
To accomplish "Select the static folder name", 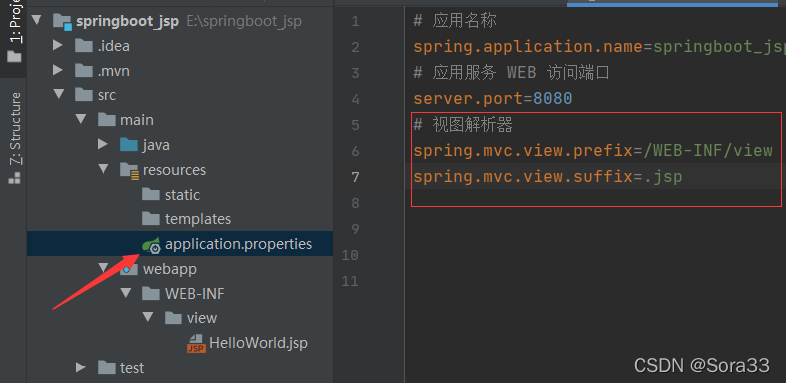I will tap(182, 195).
